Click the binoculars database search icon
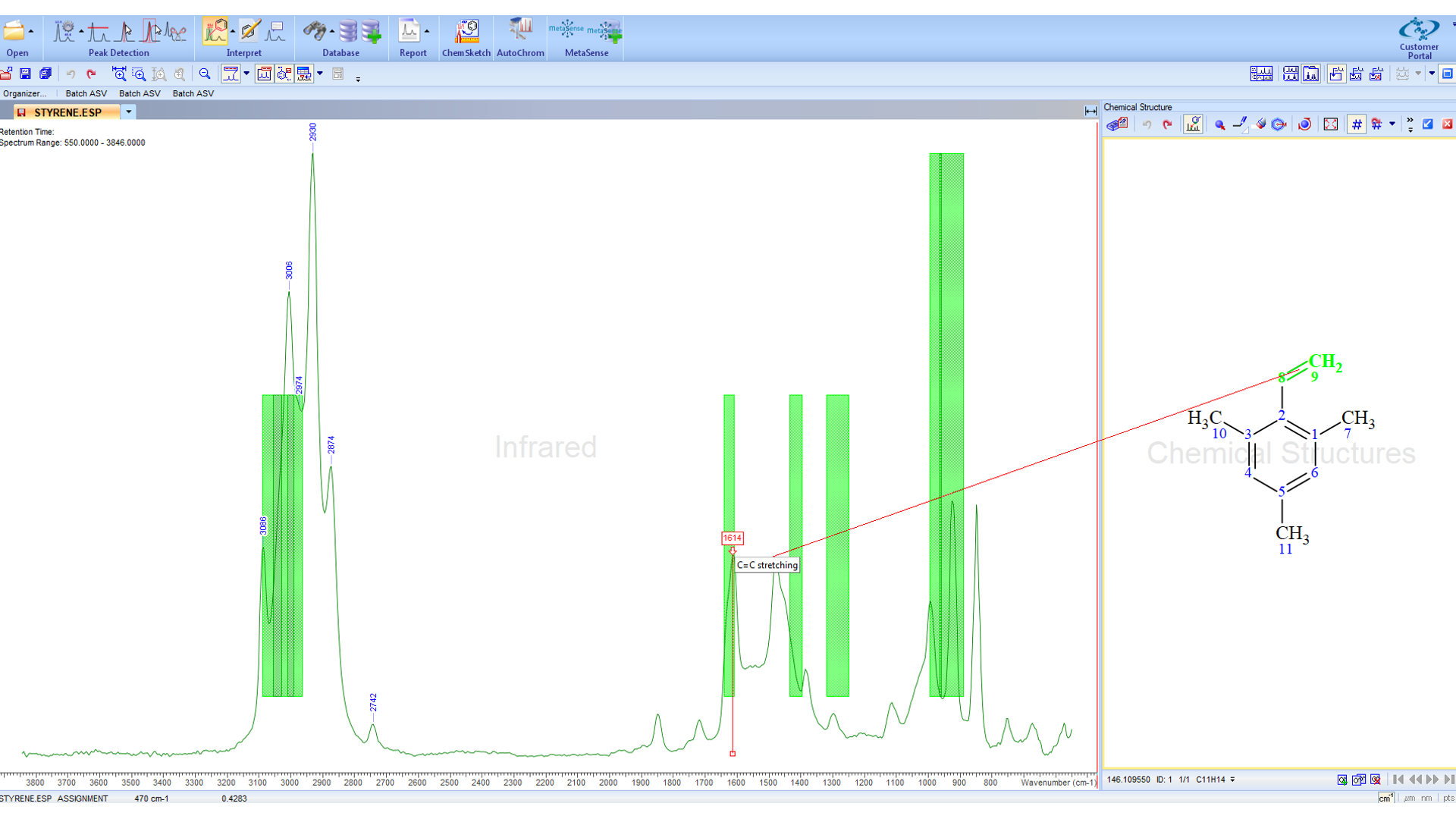The image size is (1456, 819). pos(314,32)
